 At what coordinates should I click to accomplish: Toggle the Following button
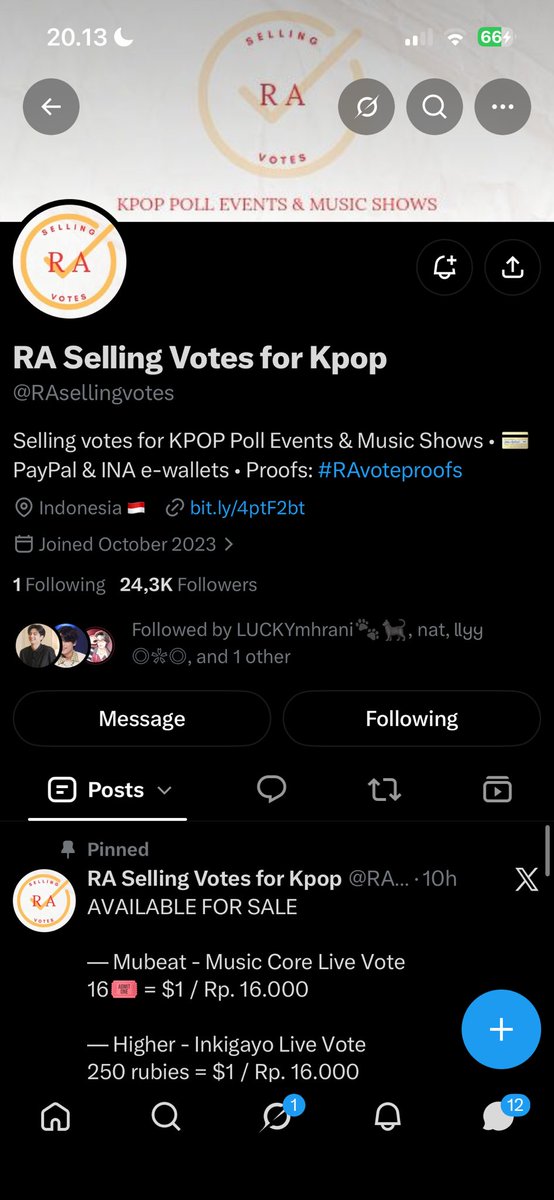[x=411, y=719]
